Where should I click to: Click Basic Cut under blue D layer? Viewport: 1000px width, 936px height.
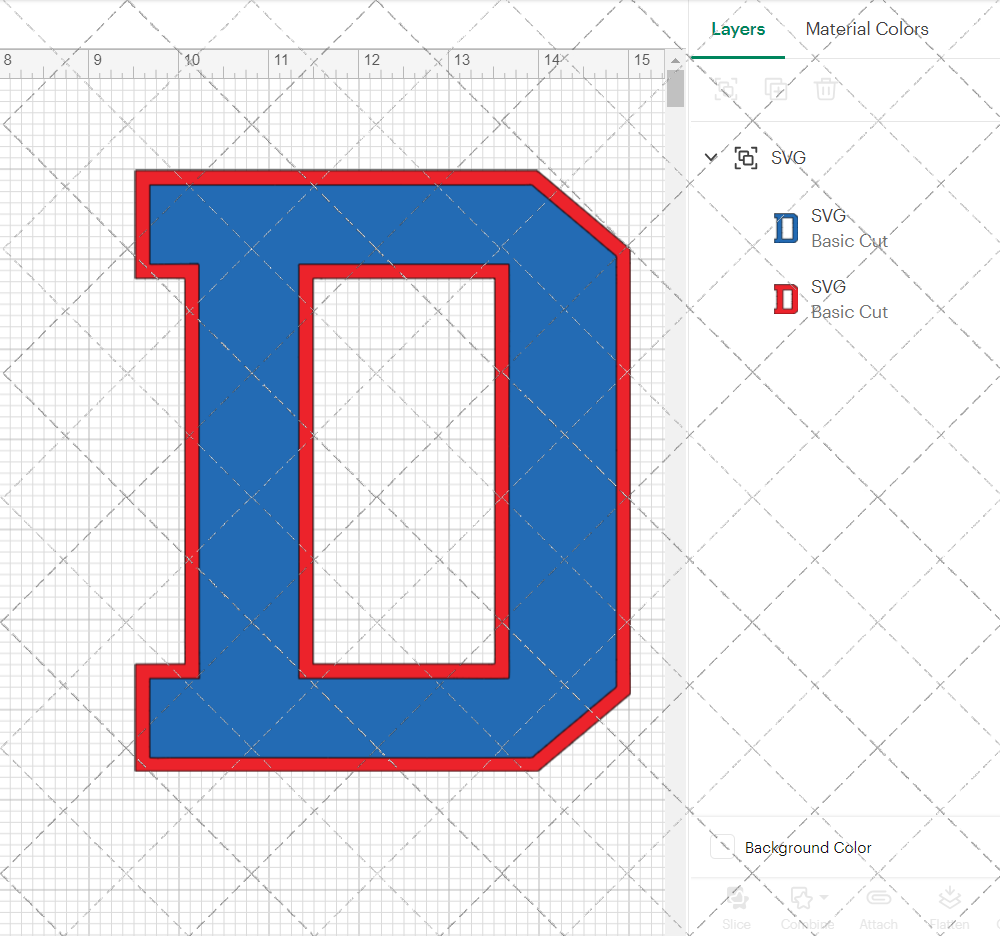(849, 241)
